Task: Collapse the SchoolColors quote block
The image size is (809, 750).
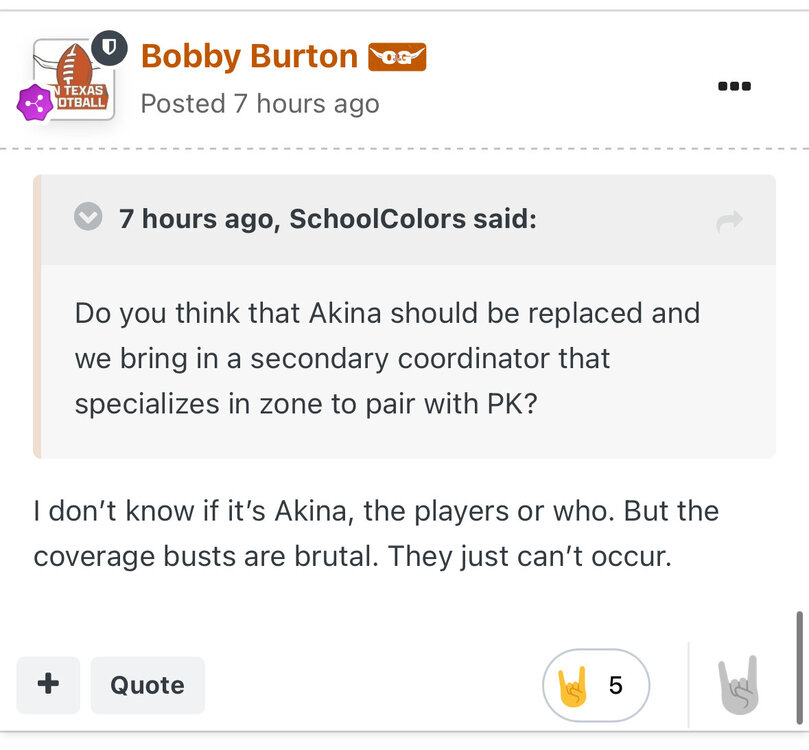Action: [x=88, y=217]
